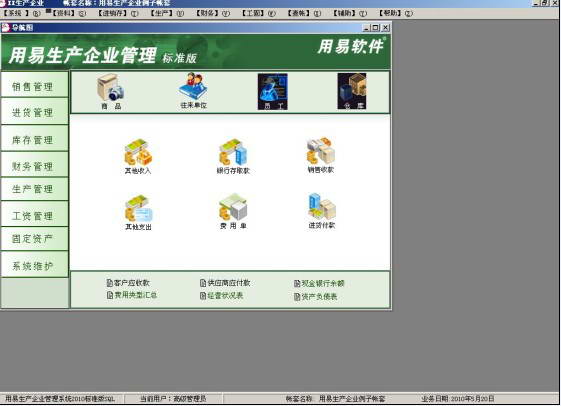Image resolution: width=561 pixels, height=406 pixels.
Task: Open the 资产负债表 report link
Action: [x=316, y=297]
